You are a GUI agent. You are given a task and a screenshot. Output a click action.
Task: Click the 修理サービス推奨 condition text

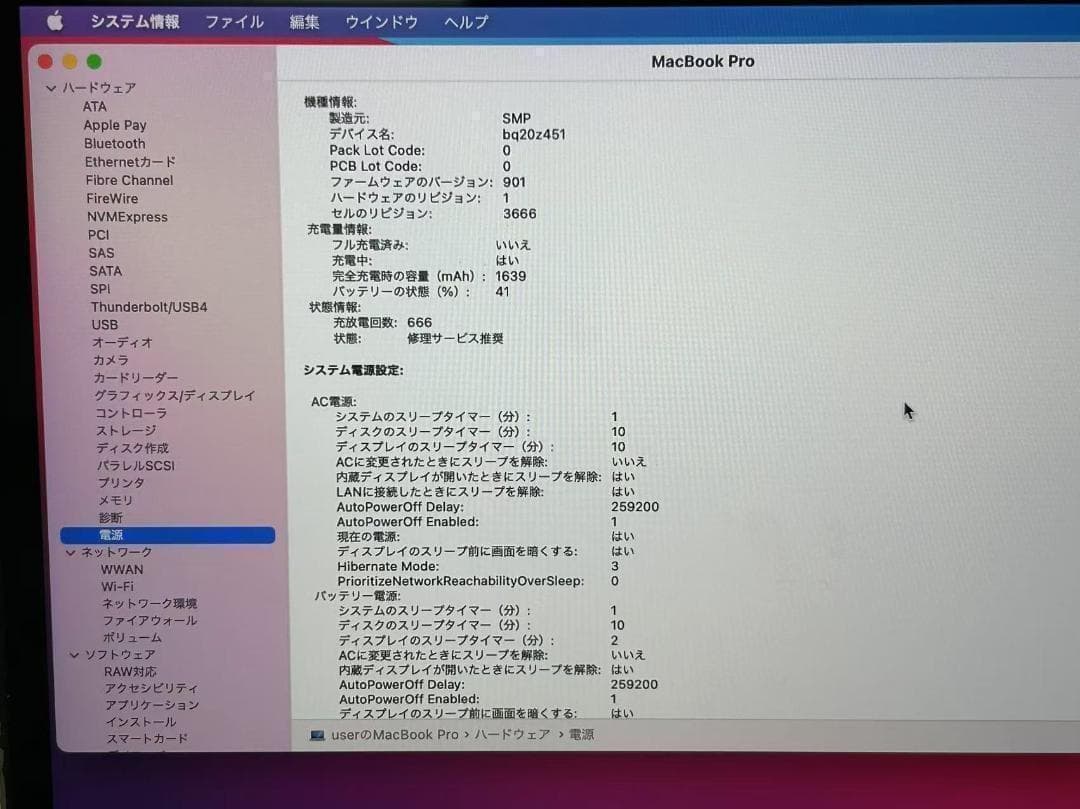[x=455, y=338]
